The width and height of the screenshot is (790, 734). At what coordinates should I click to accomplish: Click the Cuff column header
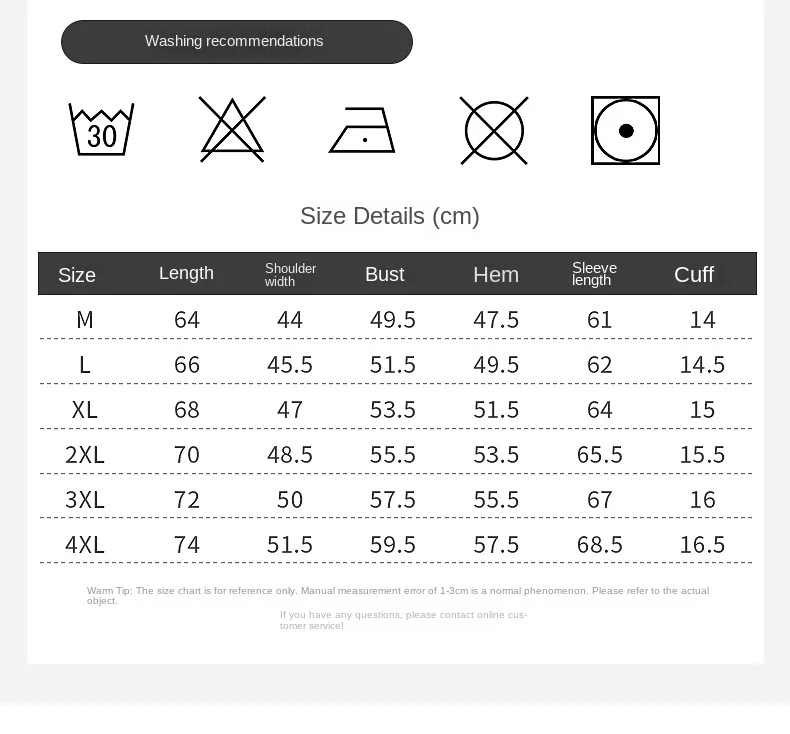click(694, 274)
